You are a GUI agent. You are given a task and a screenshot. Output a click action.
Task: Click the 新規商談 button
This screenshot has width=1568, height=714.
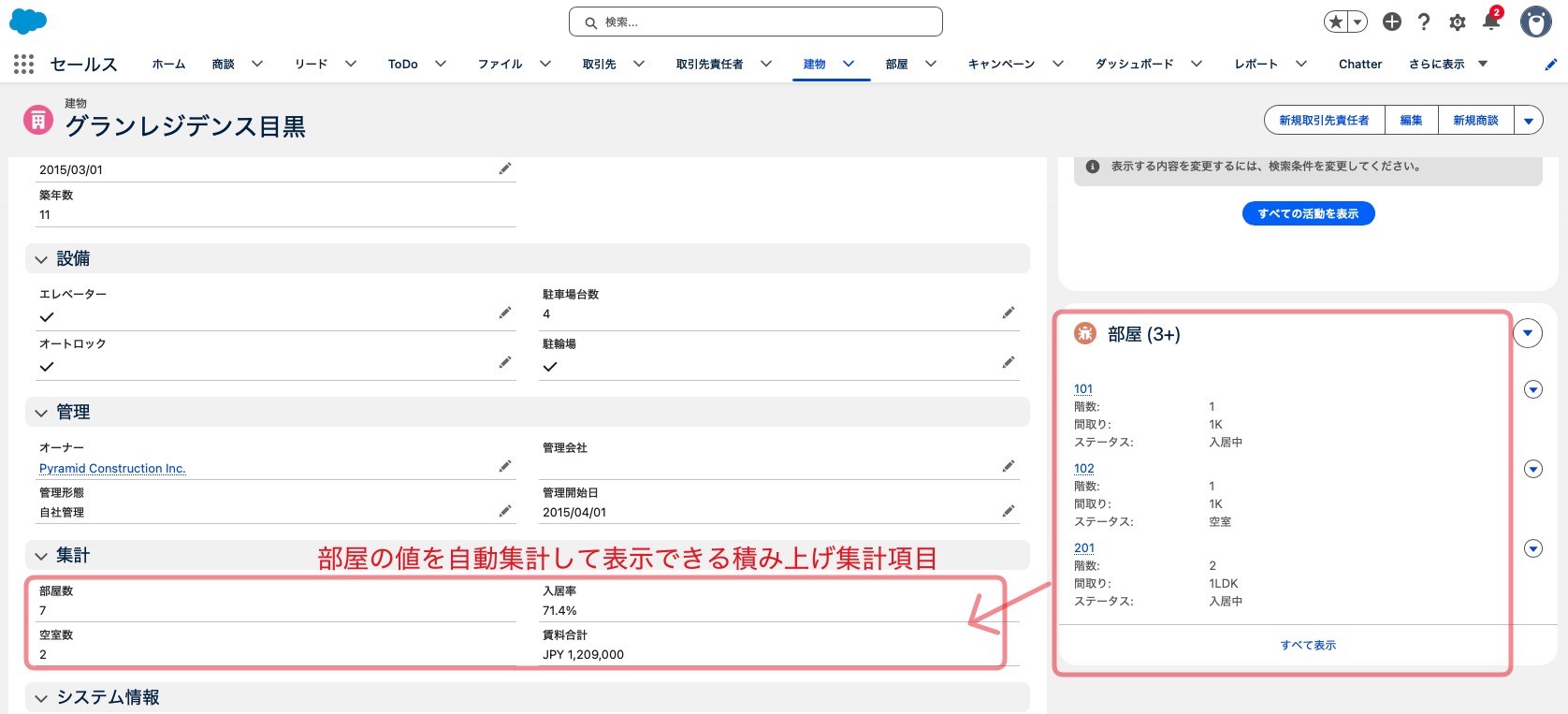tap(1475, 120)
